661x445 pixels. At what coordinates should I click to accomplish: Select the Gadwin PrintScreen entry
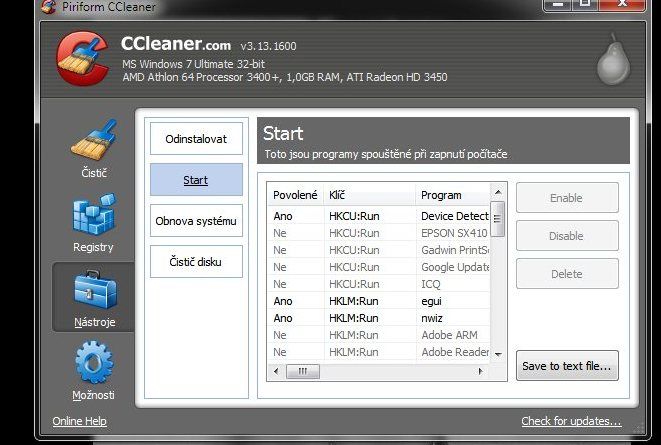(x=379, y=250)
